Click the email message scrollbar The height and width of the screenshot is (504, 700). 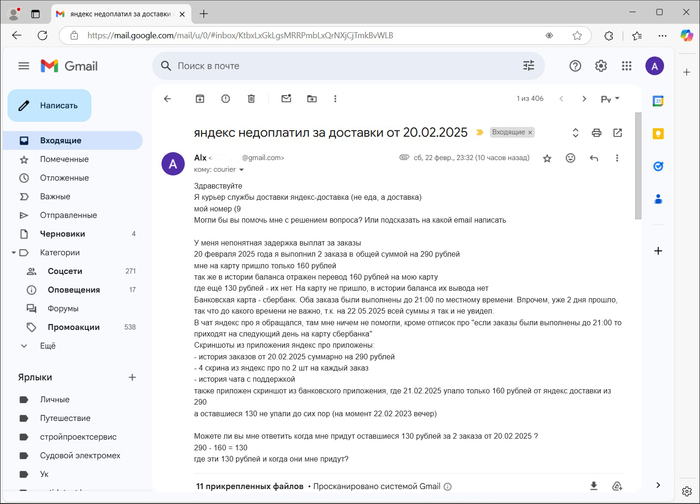pos(638,165)
